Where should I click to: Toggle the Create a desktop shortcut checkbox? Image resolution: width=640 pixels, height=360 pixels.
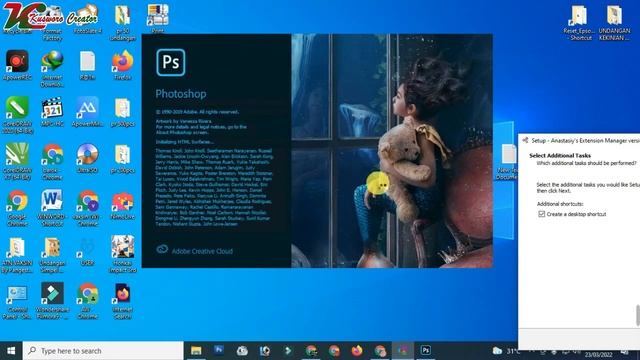click(x=541, y=214)
